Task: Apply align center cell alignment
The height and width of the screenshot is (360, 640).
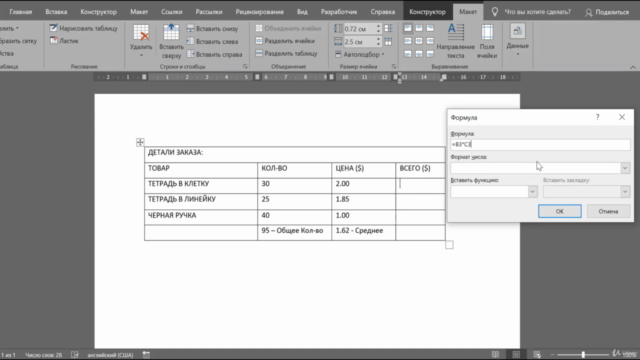Action: pos(419,41)
